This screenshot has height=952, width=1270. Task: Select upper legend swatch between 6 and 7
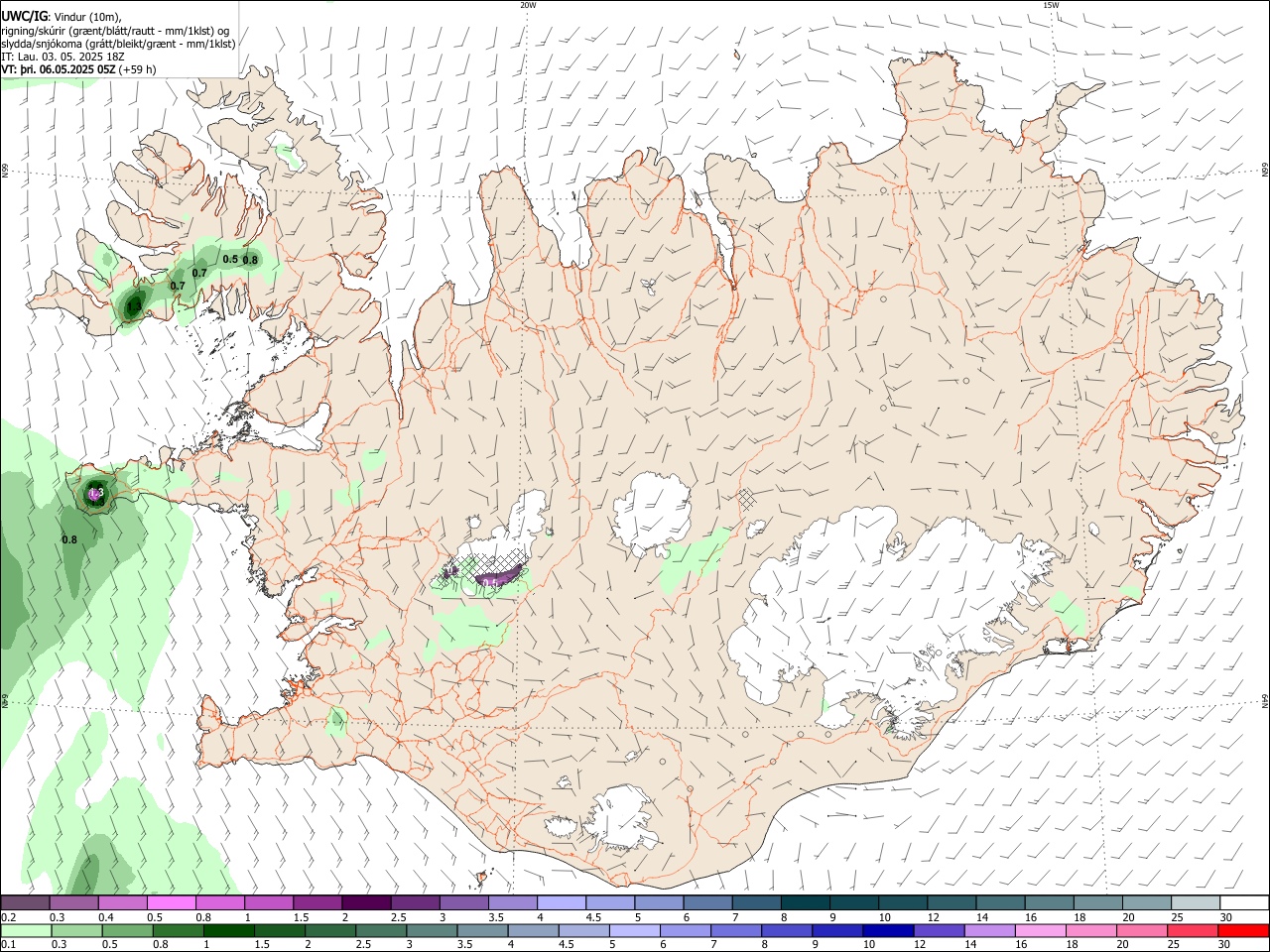pyautogui.click(x=707, y=903)
